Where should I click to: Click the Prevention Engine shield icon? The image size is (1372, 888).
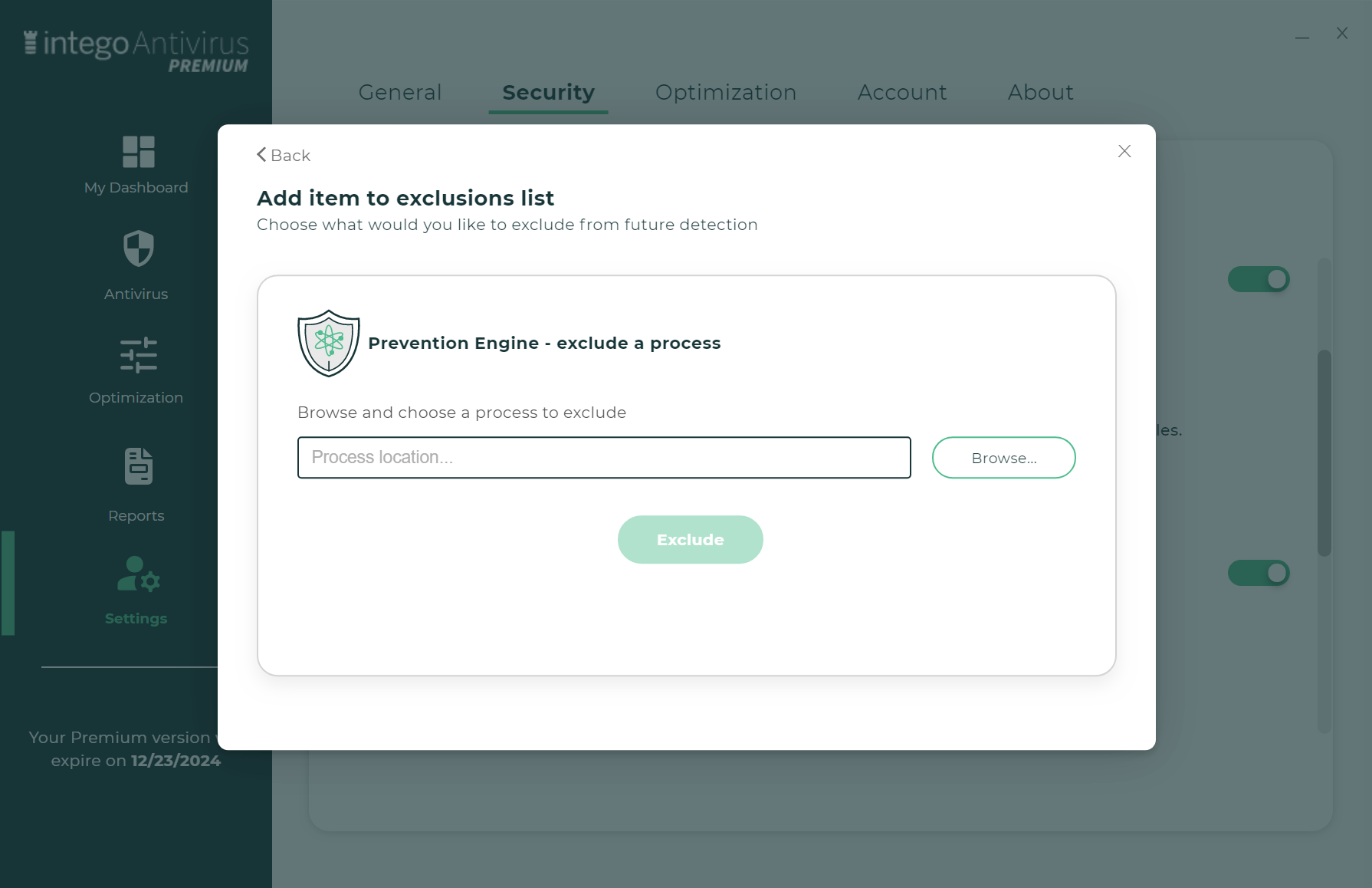[x=329, y=343]
